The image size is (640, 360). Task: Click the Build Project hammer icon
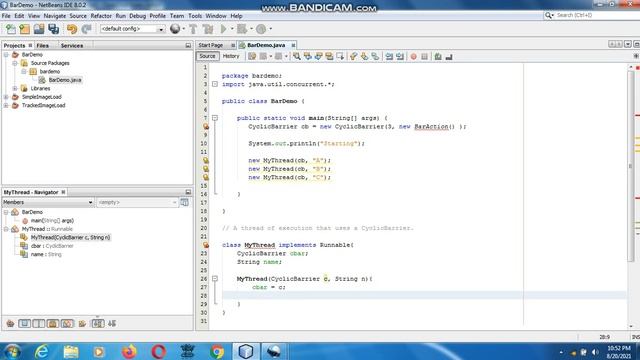pos(193,29)
